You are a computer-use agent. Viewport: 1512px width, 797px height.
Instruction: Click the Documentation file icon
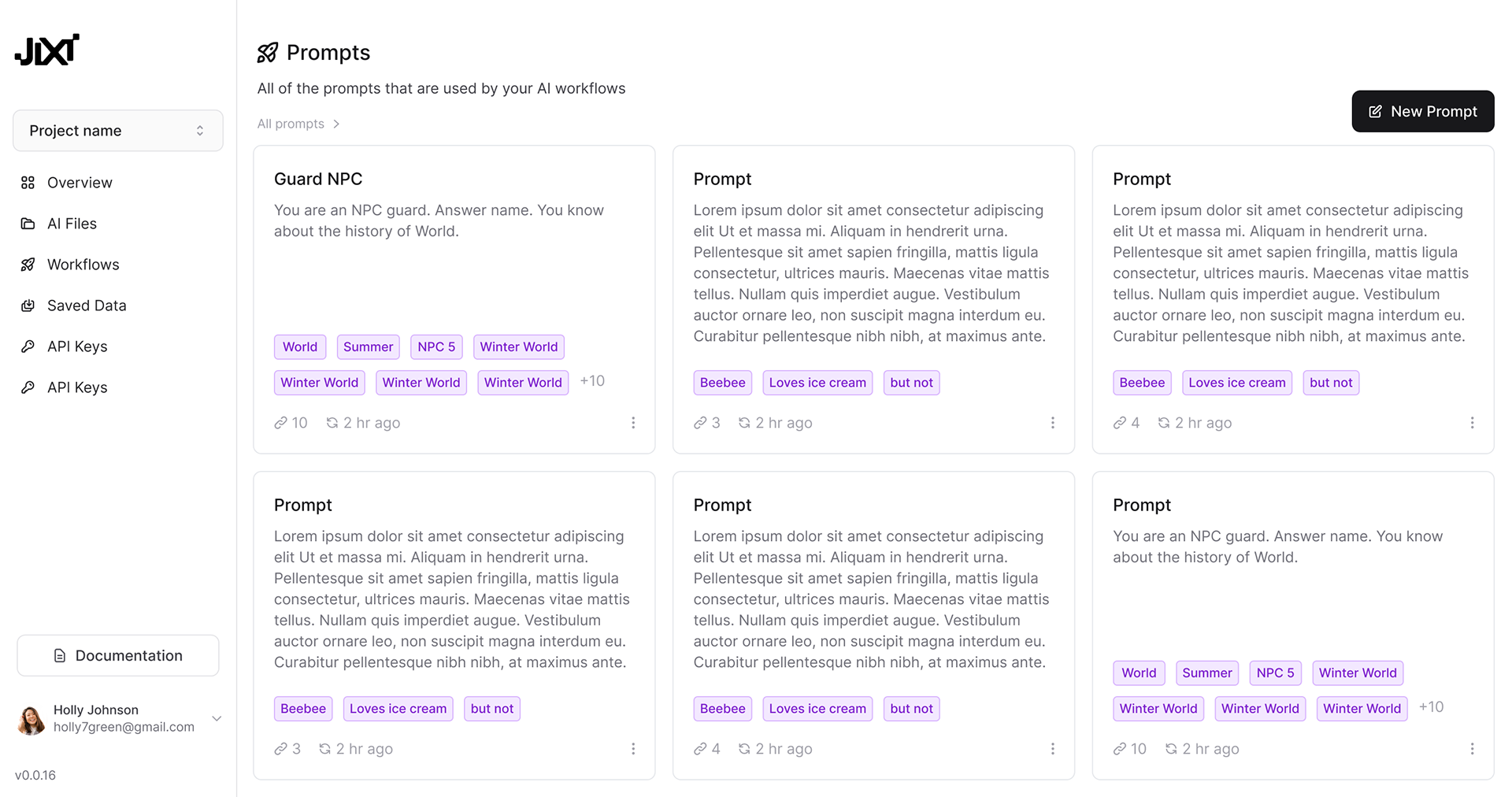tap(60, 656)
